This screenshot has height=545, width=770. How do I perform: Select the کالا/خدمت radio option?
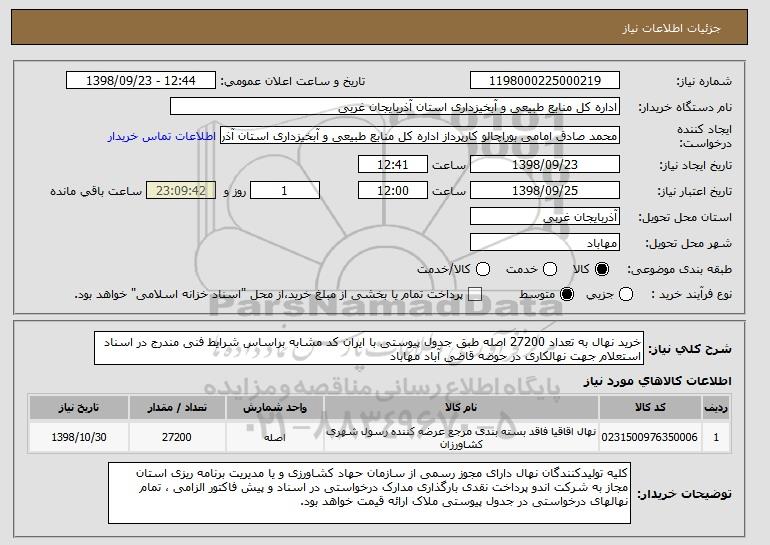click(x=483, y=269)
